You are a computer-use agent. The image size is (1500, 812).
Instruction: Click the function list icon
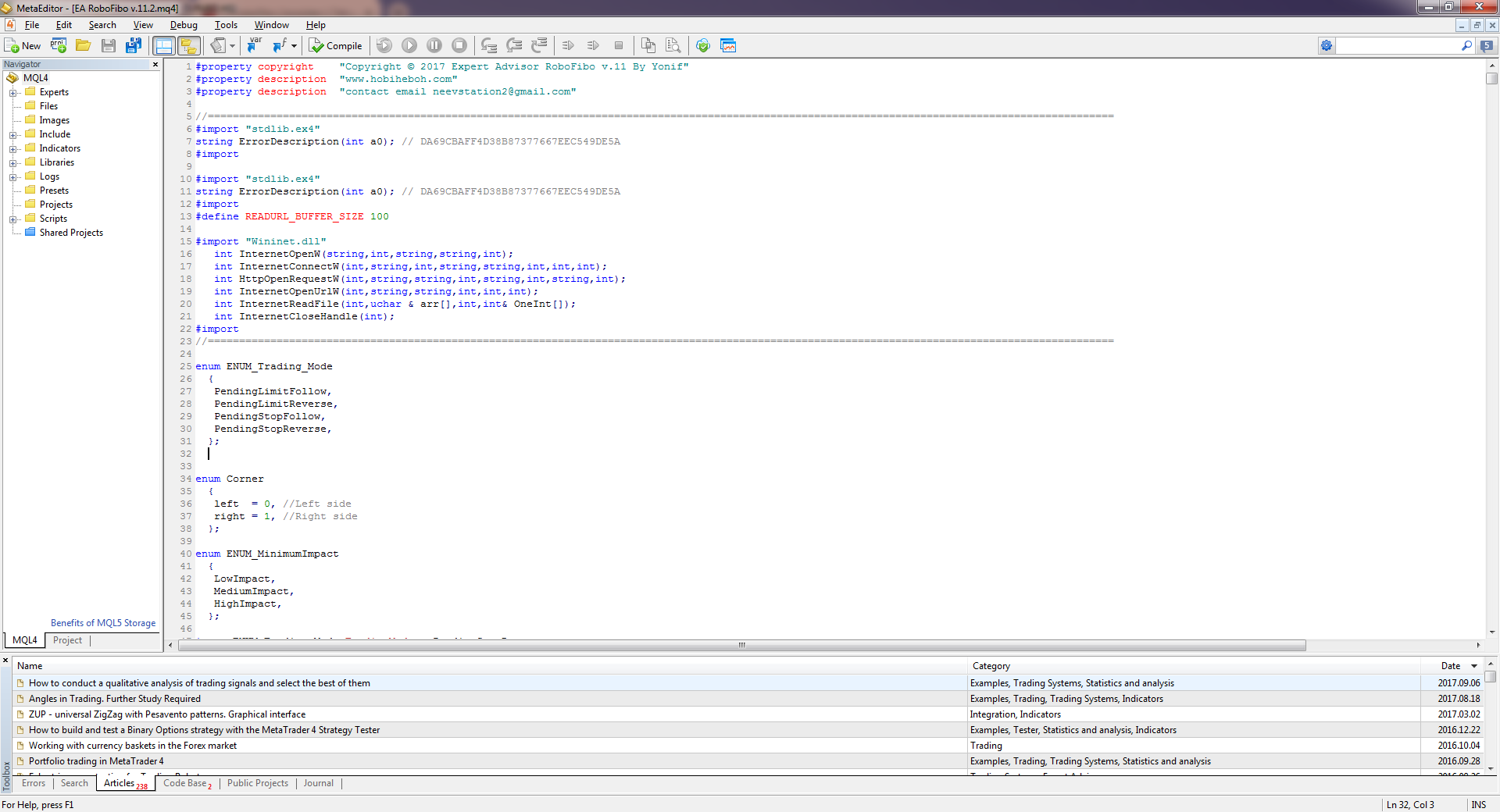(280, 45)
